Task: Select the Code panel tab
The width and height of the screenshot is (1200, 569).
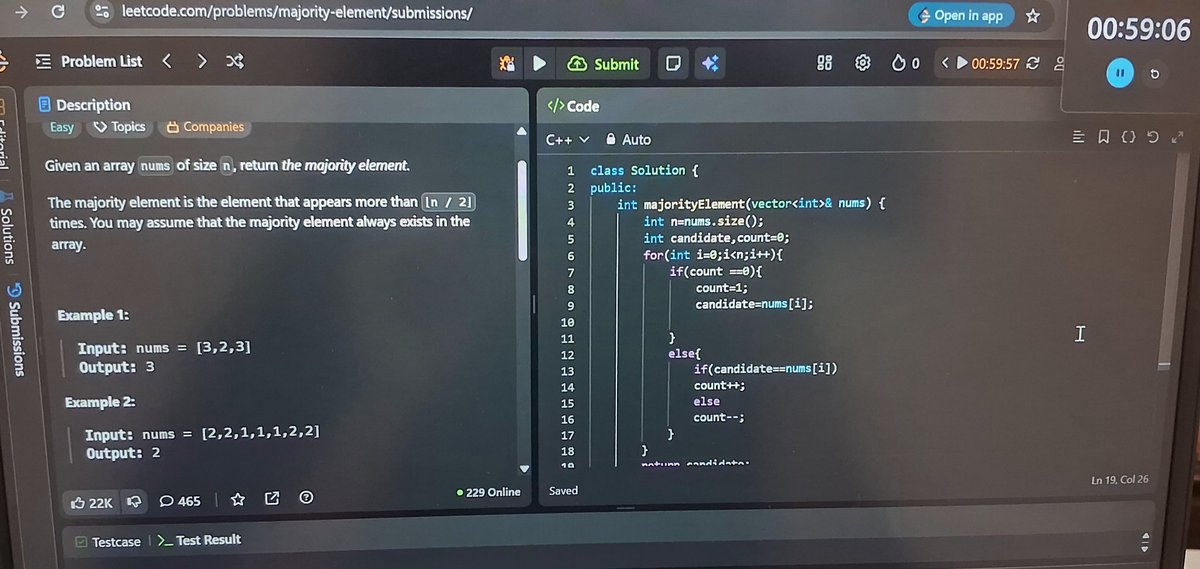Action: (x=573, y=106)
